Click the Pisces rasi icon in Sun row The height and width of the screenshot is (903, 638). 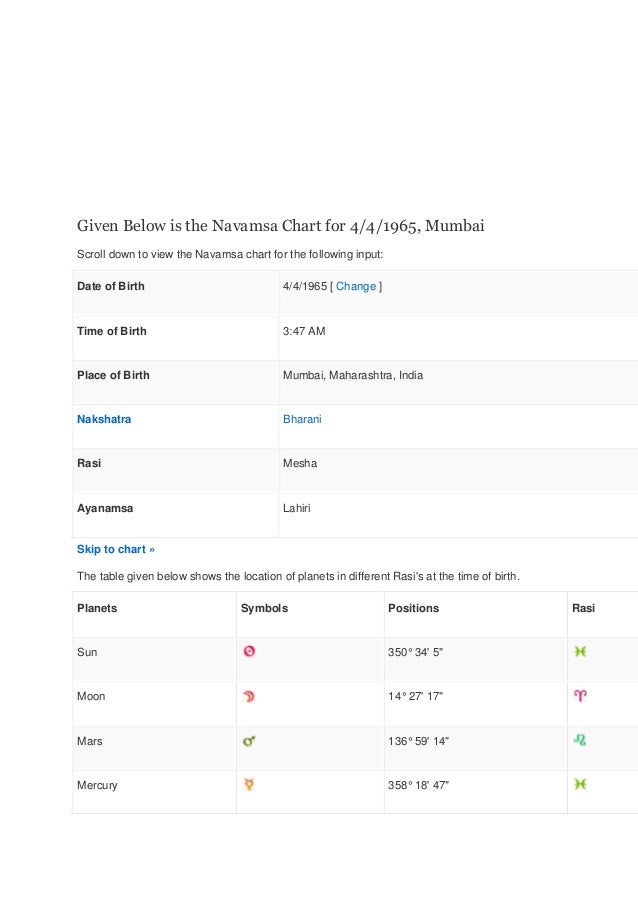click(580, 651)
